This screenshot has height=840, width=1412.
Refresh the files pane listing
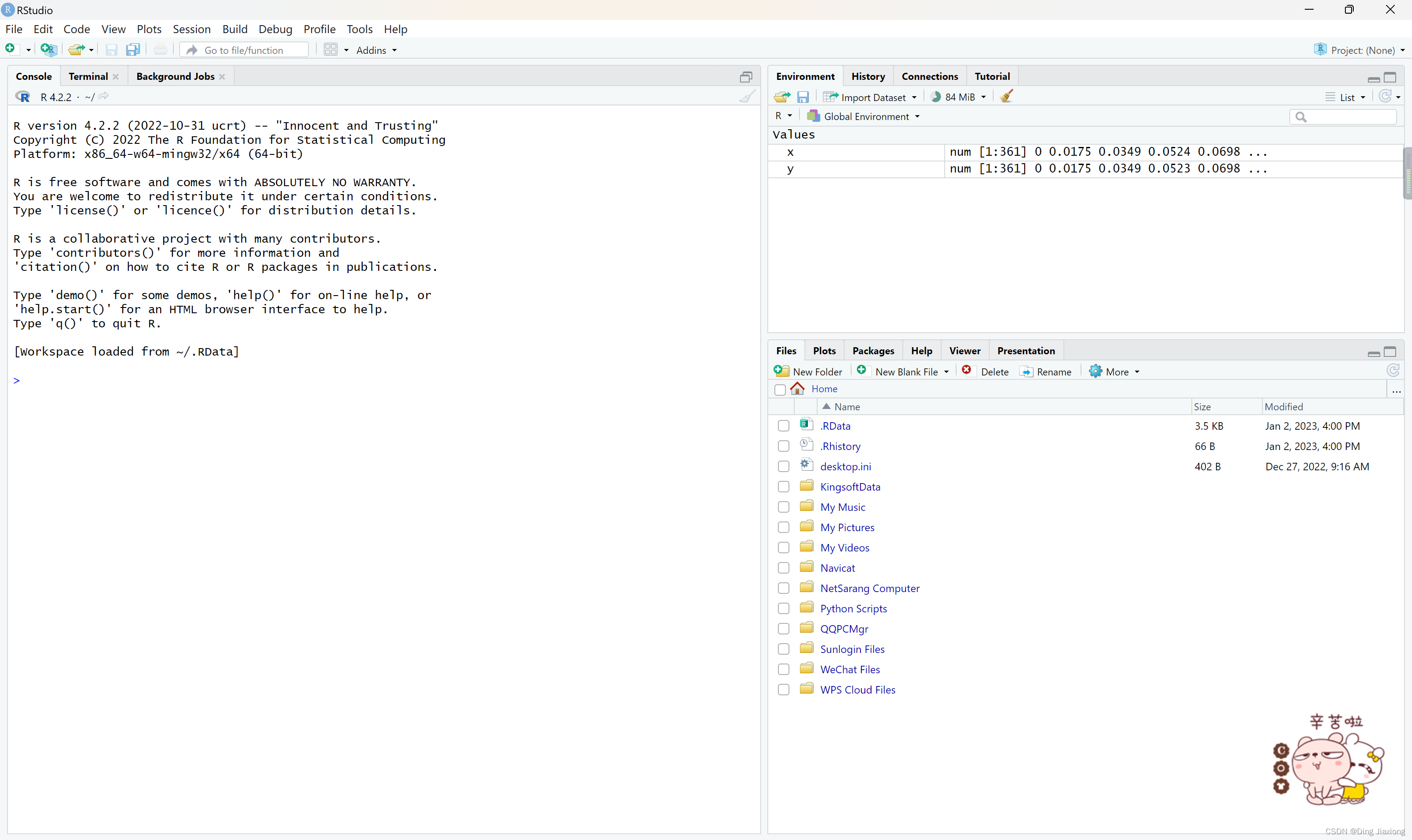pos(1393,371)
